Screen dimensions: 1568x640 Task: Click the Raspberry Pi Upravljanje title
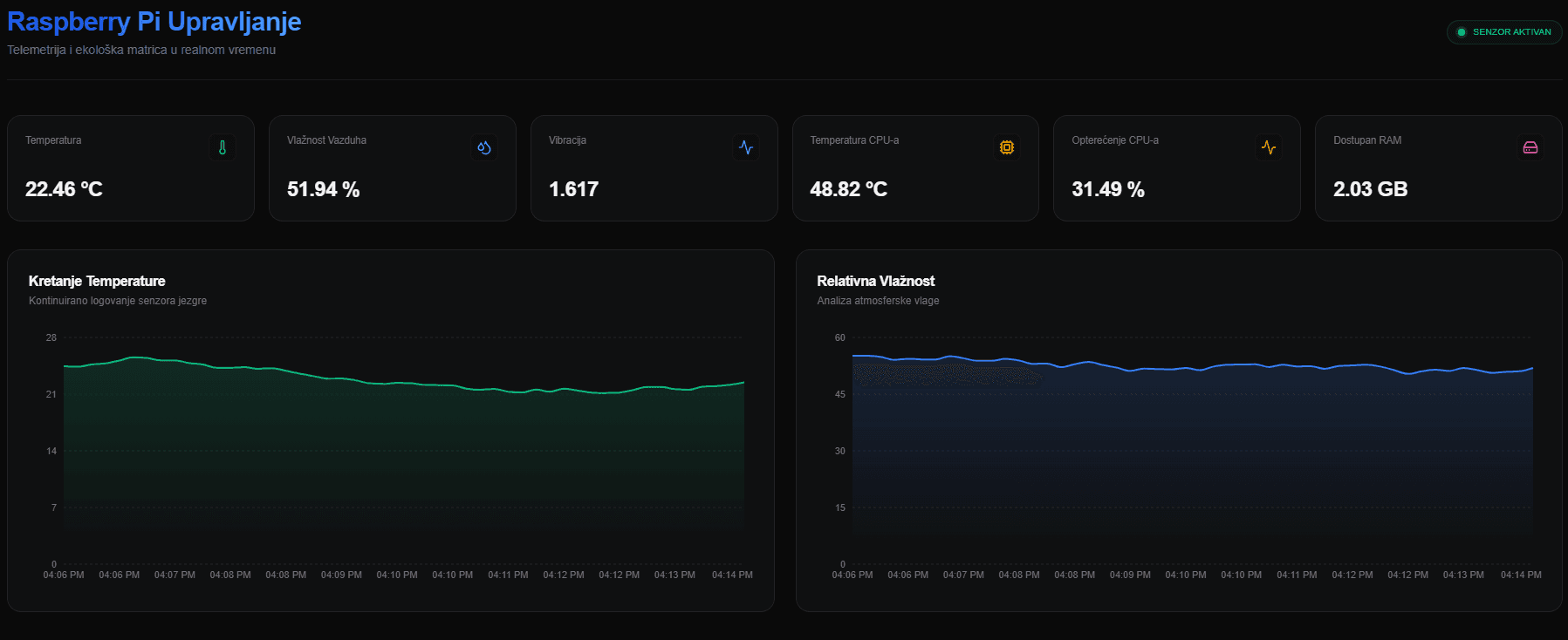tap(154, 21)
